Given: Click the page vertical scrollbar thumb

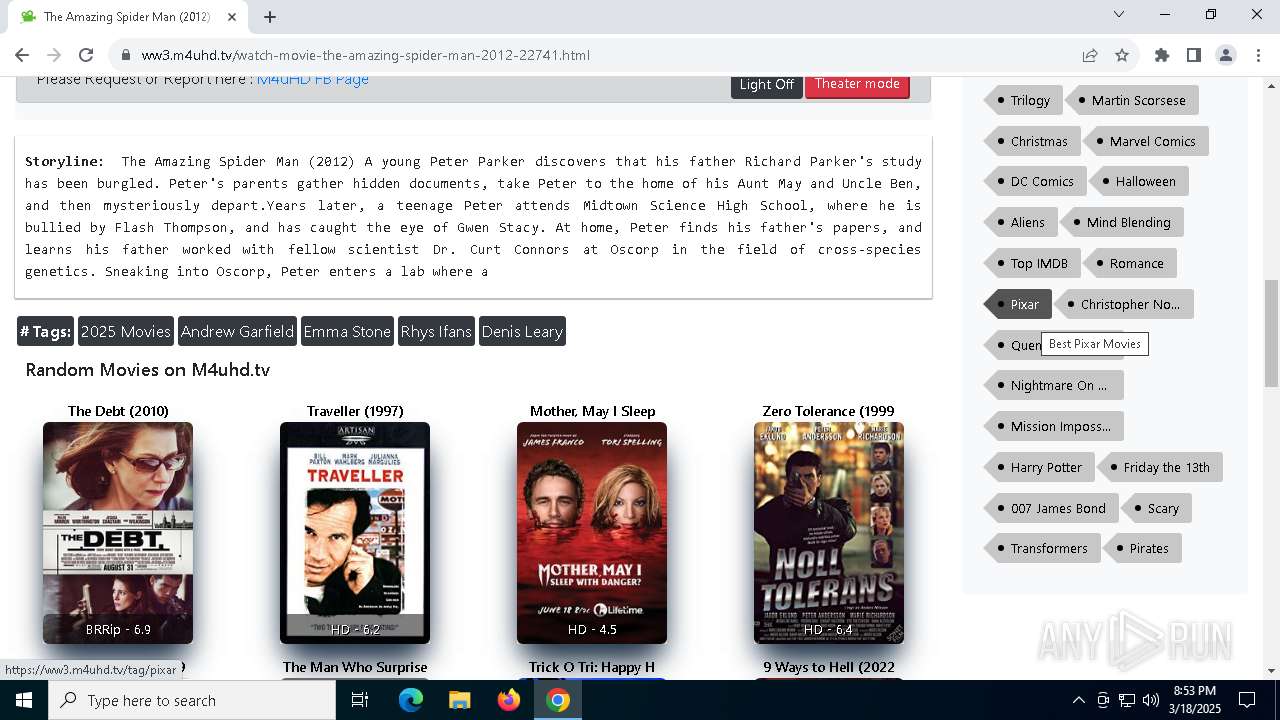Looking at the screenshot, I should coord(1272,333).
